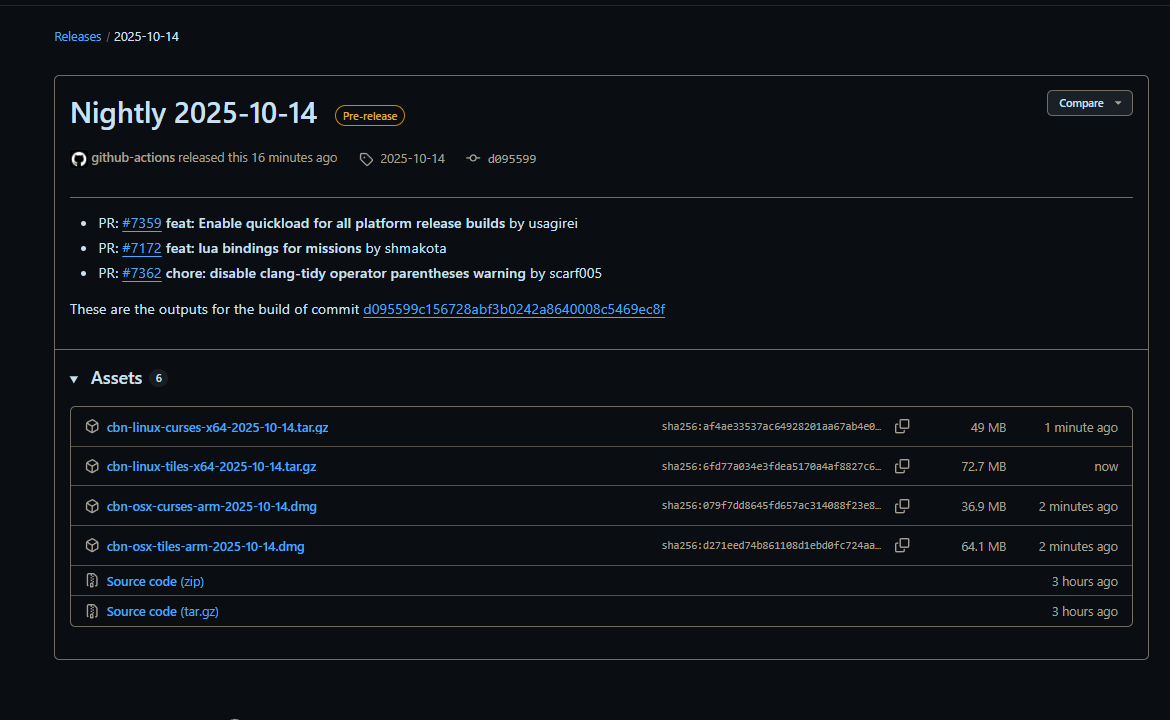Screen dimensions: 1170x720
Task: Click the sha256:6fd77a034e3f... hash text
Action: 771,466
